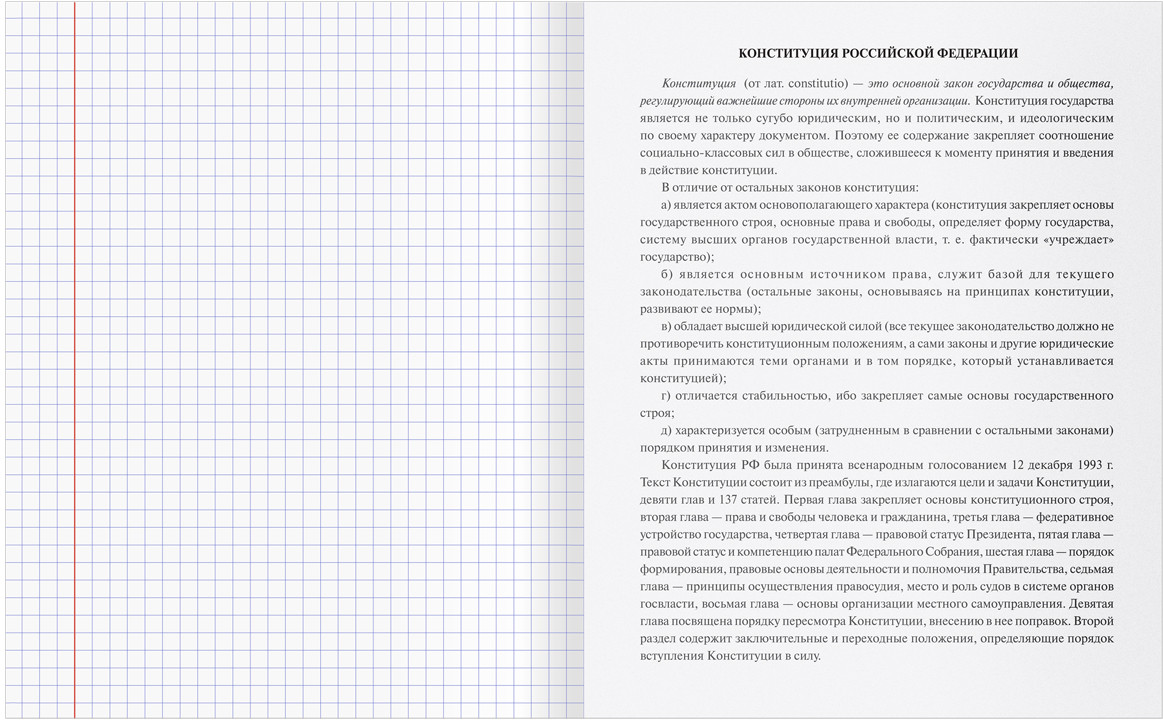The height and width of the screenshot is (720, 1163).
Task: Click the red vertical margin line
Action: (x=74, y=360)
